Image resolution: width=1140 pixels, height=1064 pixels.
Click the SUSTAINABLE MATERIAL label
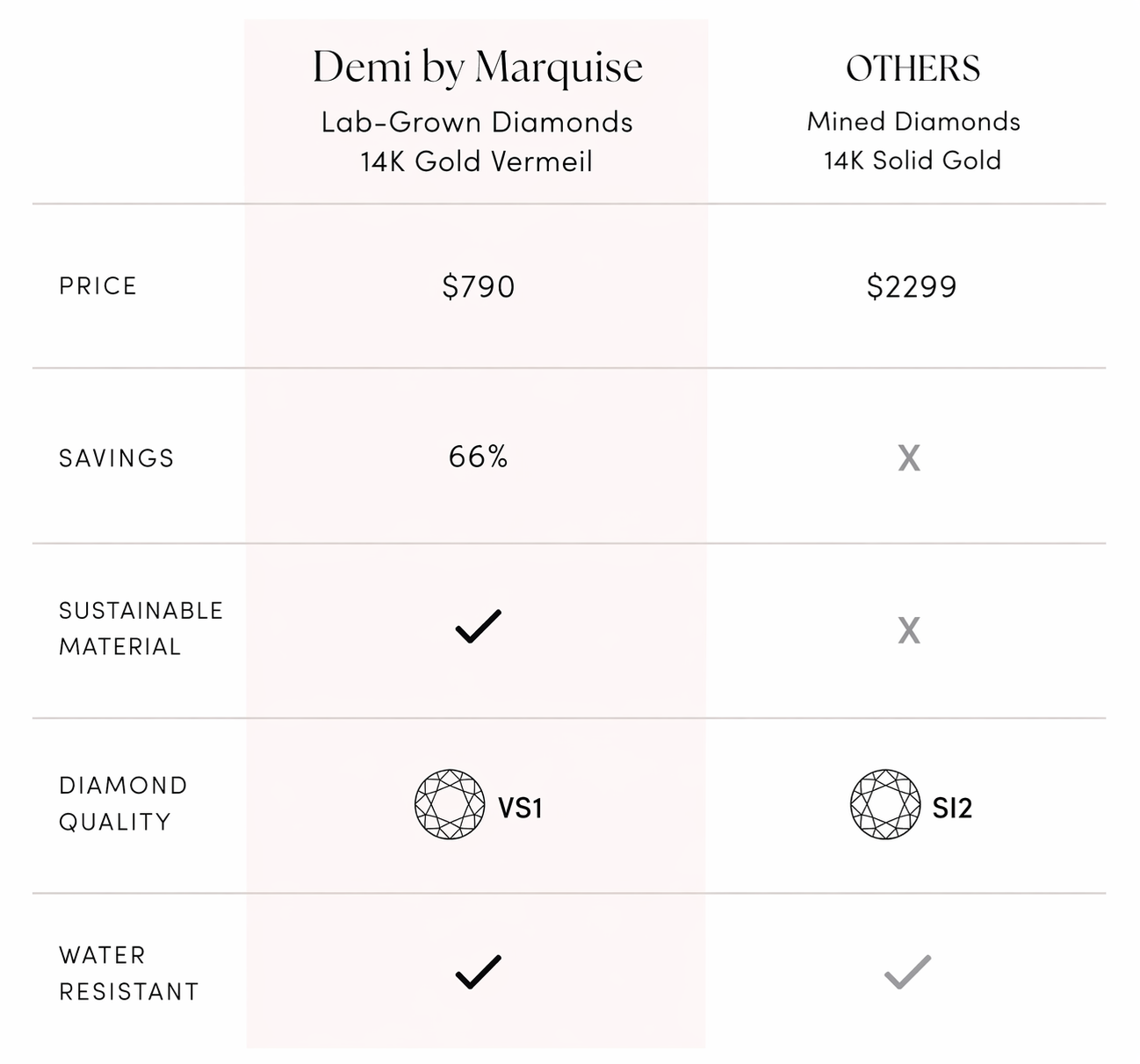click(x=141, y=629)
